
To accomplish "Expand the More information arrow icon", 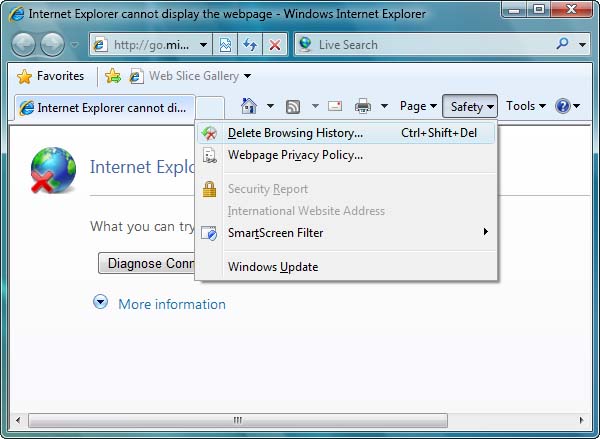I will (x=101, y=302).
